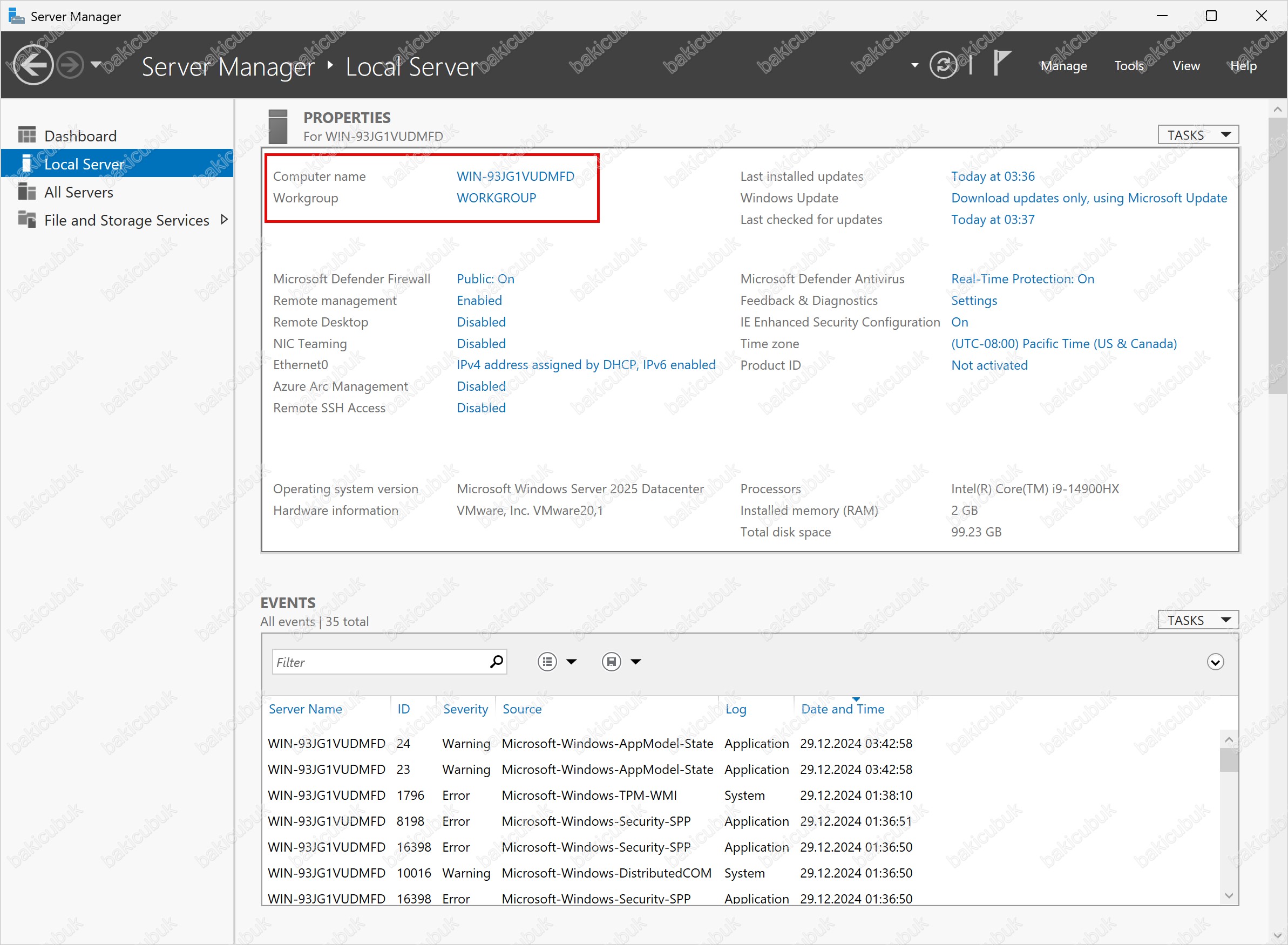Click NIC Teaming Disabled link
1288x945 pixels.
tap(481, 344)
